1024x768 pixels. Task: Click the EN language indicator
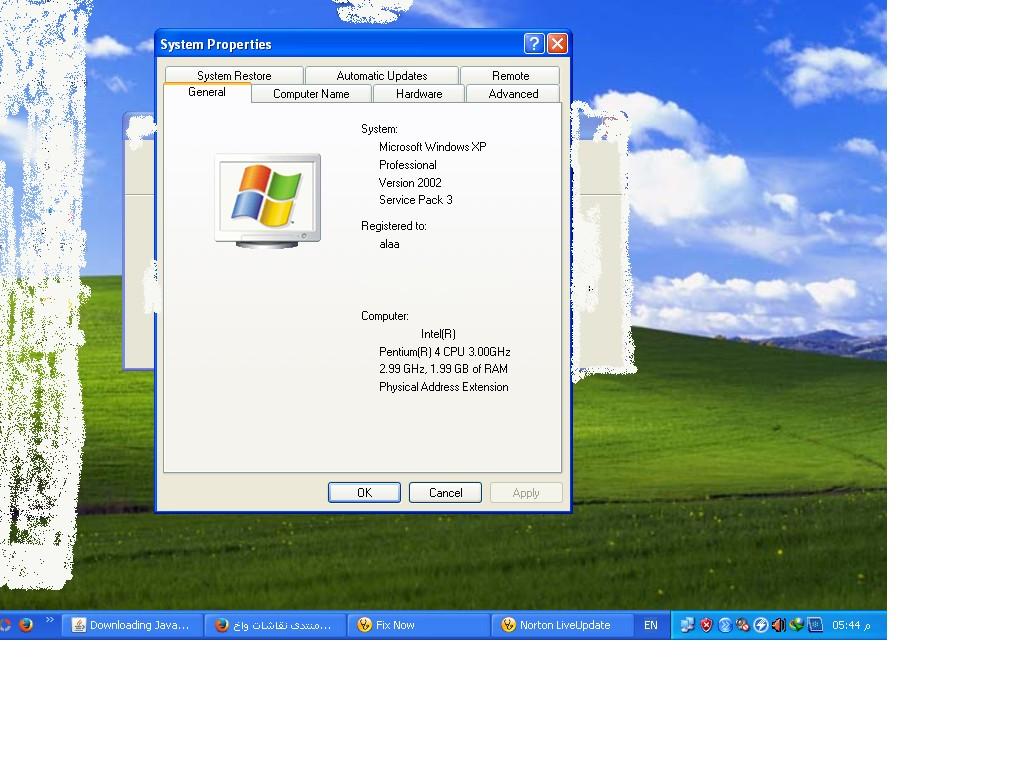650,625
